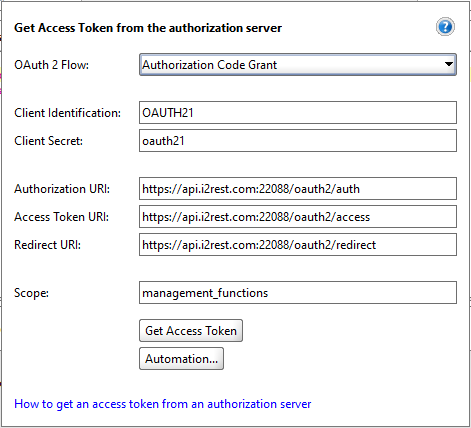Viewport: 471px width, 428px height.
Task: Focus the Client Identification field containing OAUTH21
Action: [298, 113]
